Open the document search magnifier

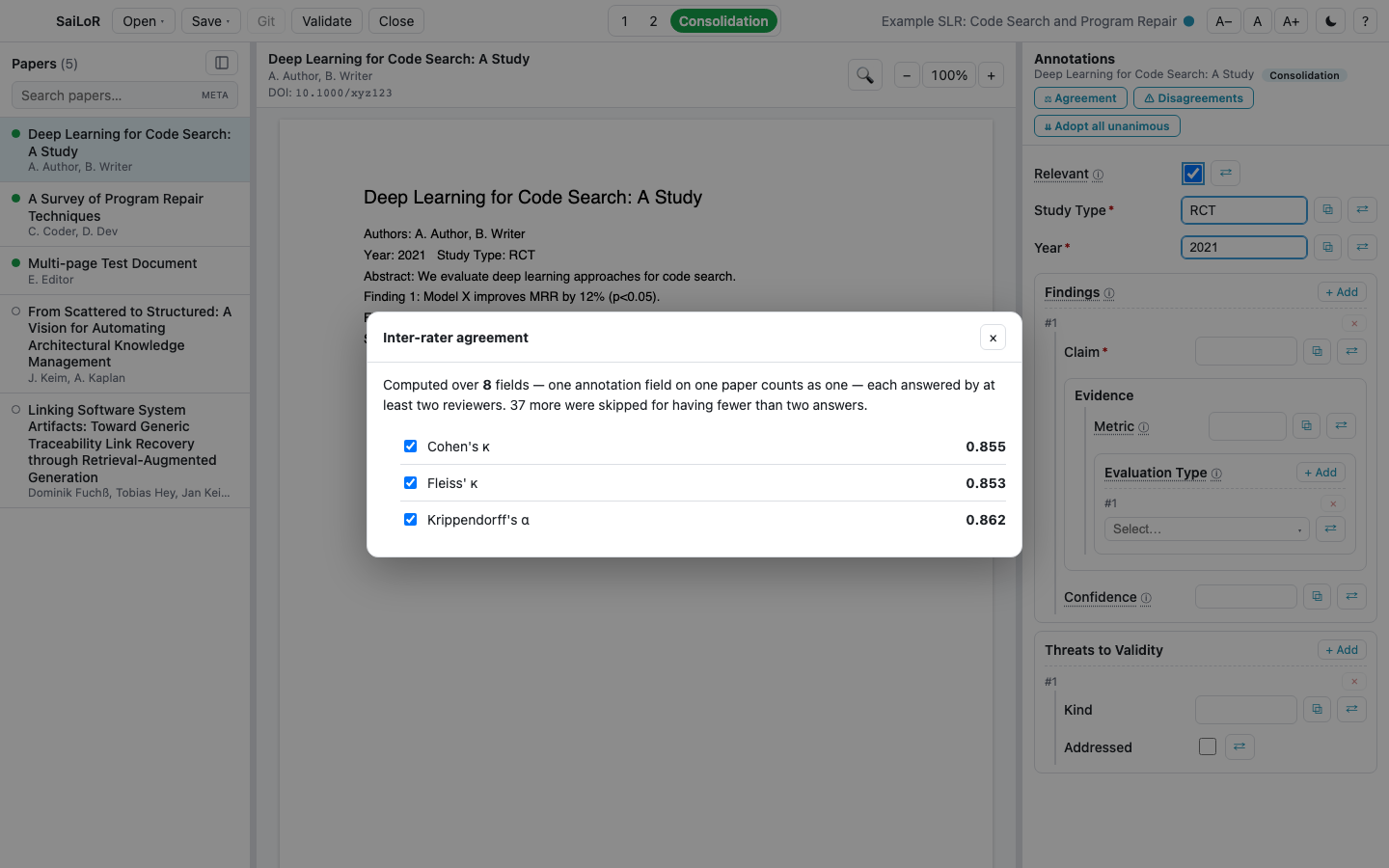coord(865,75)
